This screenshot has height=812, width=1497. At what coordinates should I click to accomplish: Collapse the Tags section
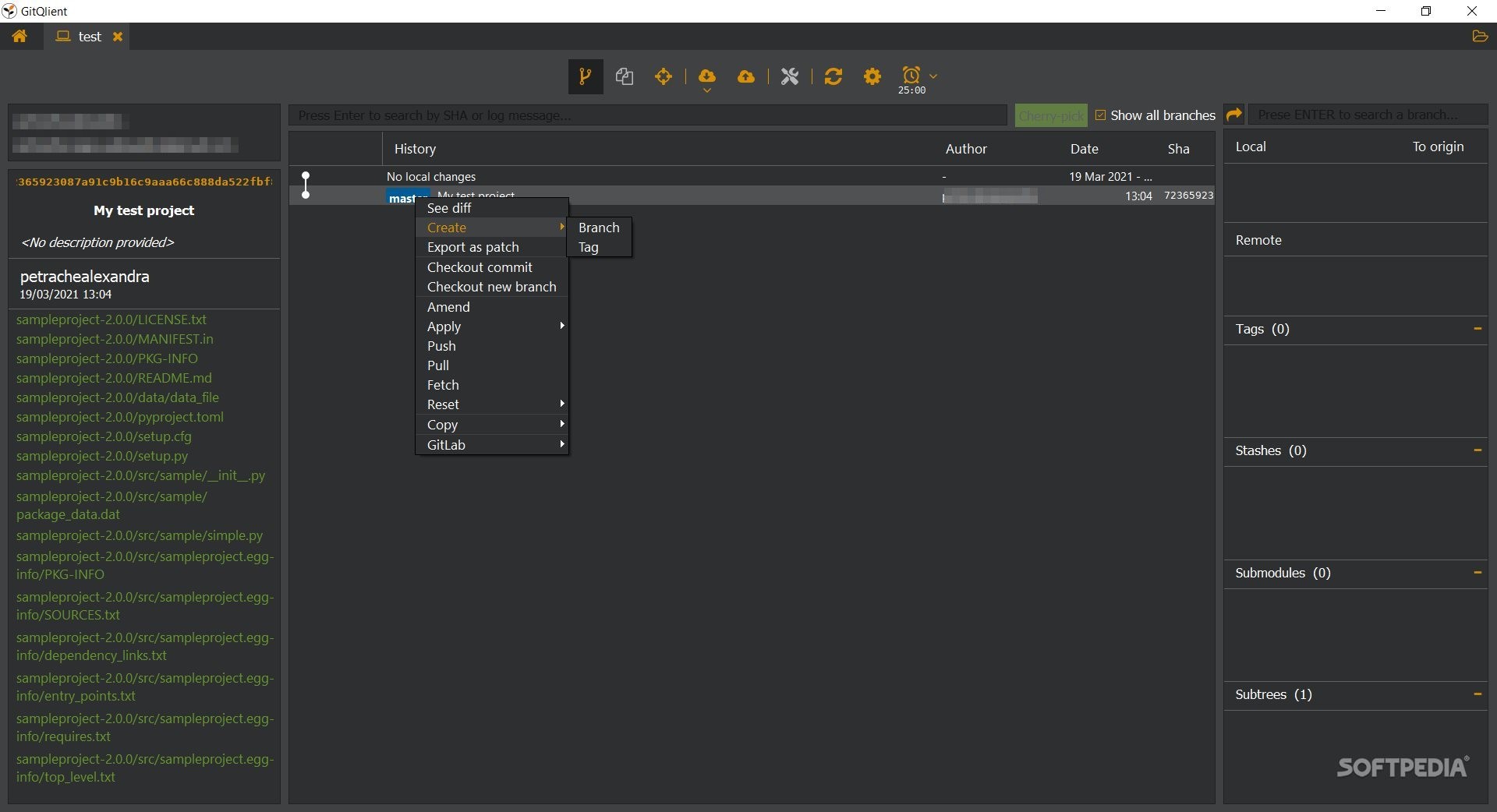coord(1477,329)
